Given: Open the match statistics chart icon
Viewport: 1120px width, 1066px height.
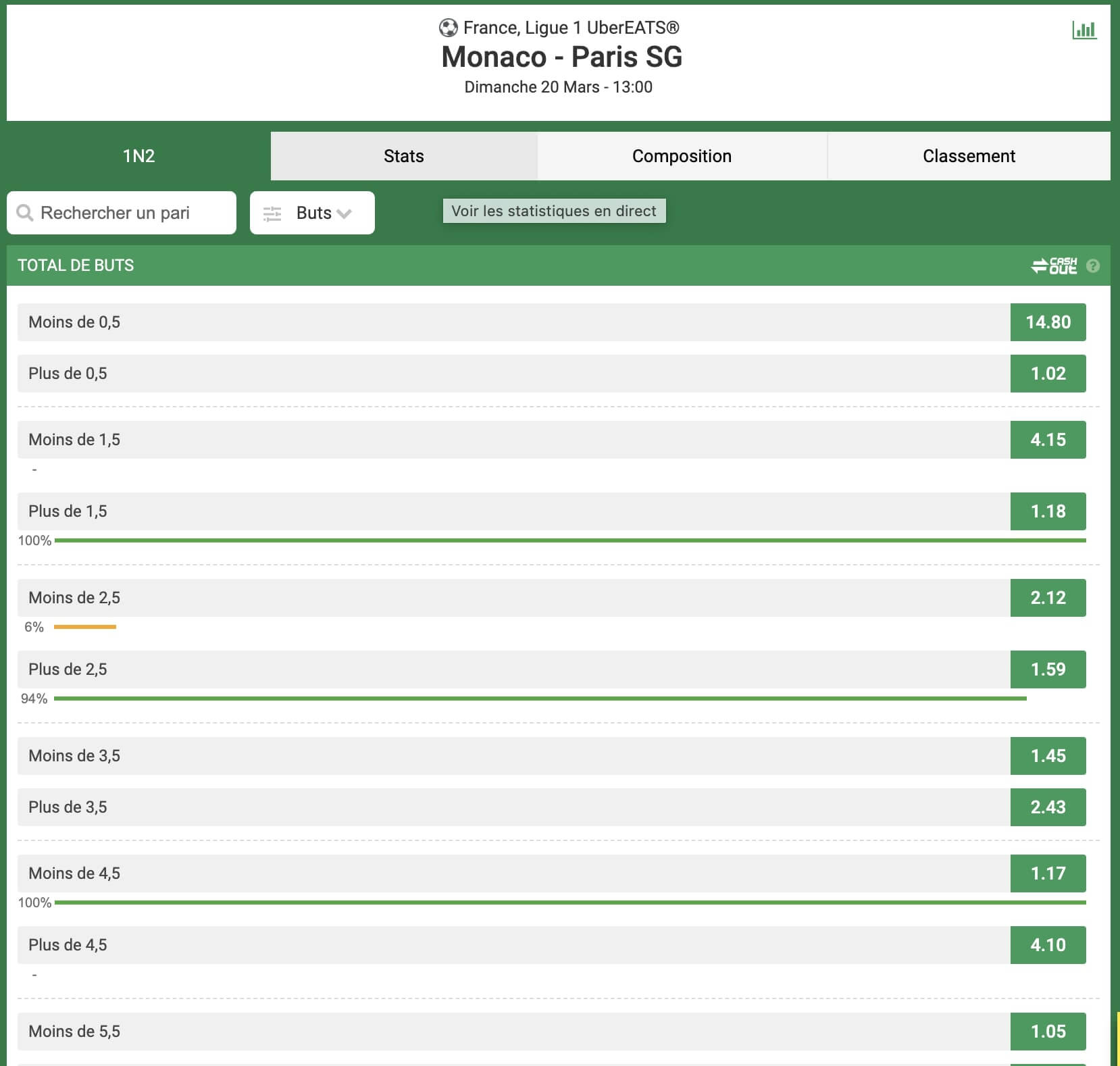Looking at the screenshot, I should click(1084, 30).
